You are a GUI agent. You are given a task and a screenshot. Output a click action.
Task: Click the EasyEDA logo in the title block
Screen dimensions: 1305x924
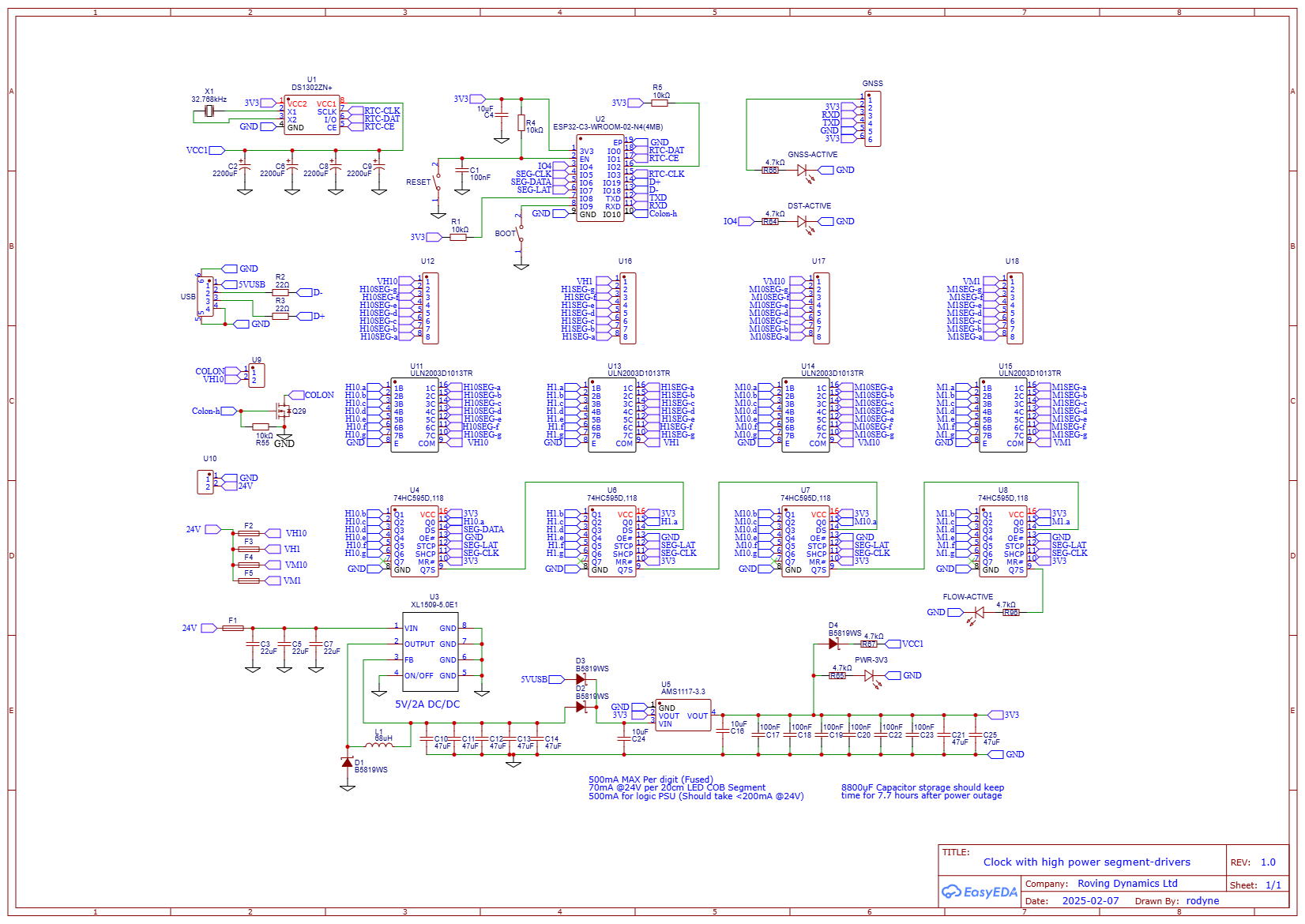980,892
